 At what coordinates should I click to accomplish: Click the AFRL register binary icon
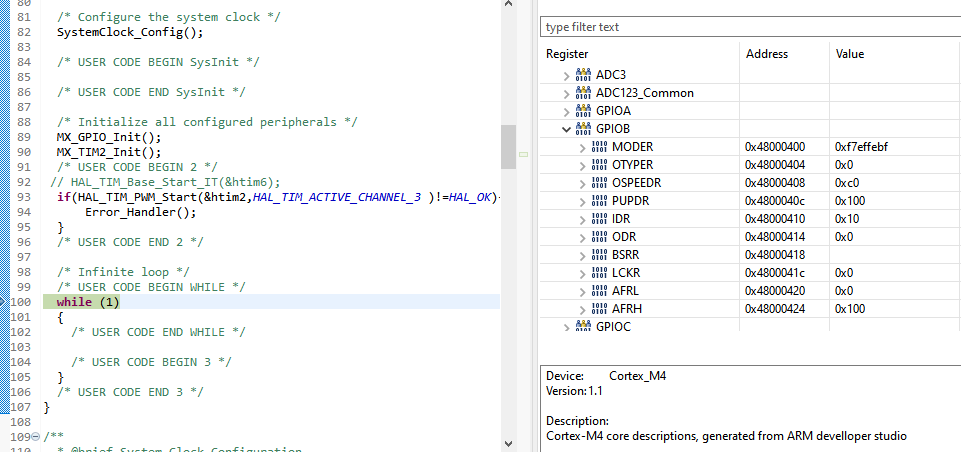599,291
